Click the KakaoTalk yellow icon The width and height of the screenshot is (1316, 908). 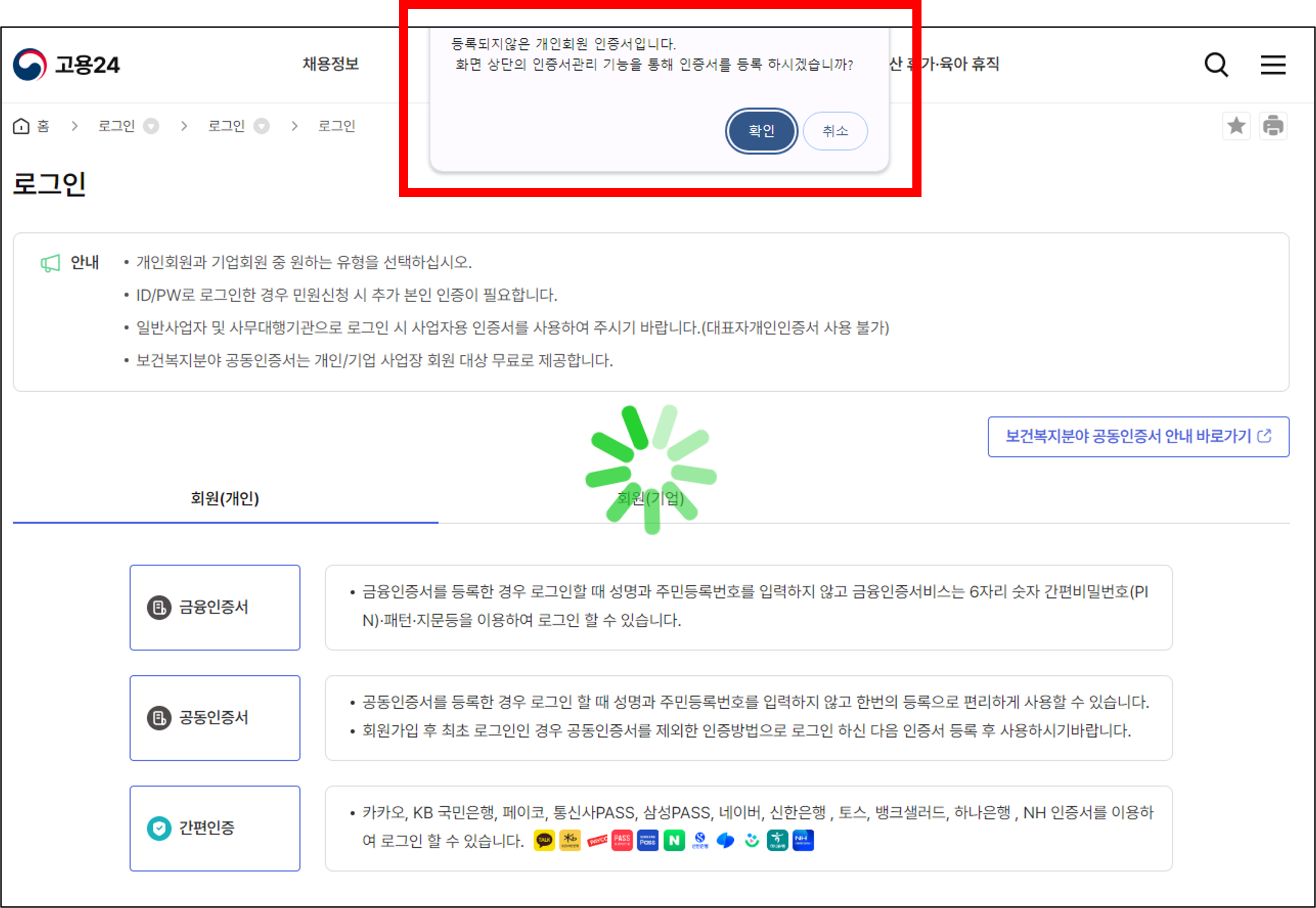click(x=544, y=840)
